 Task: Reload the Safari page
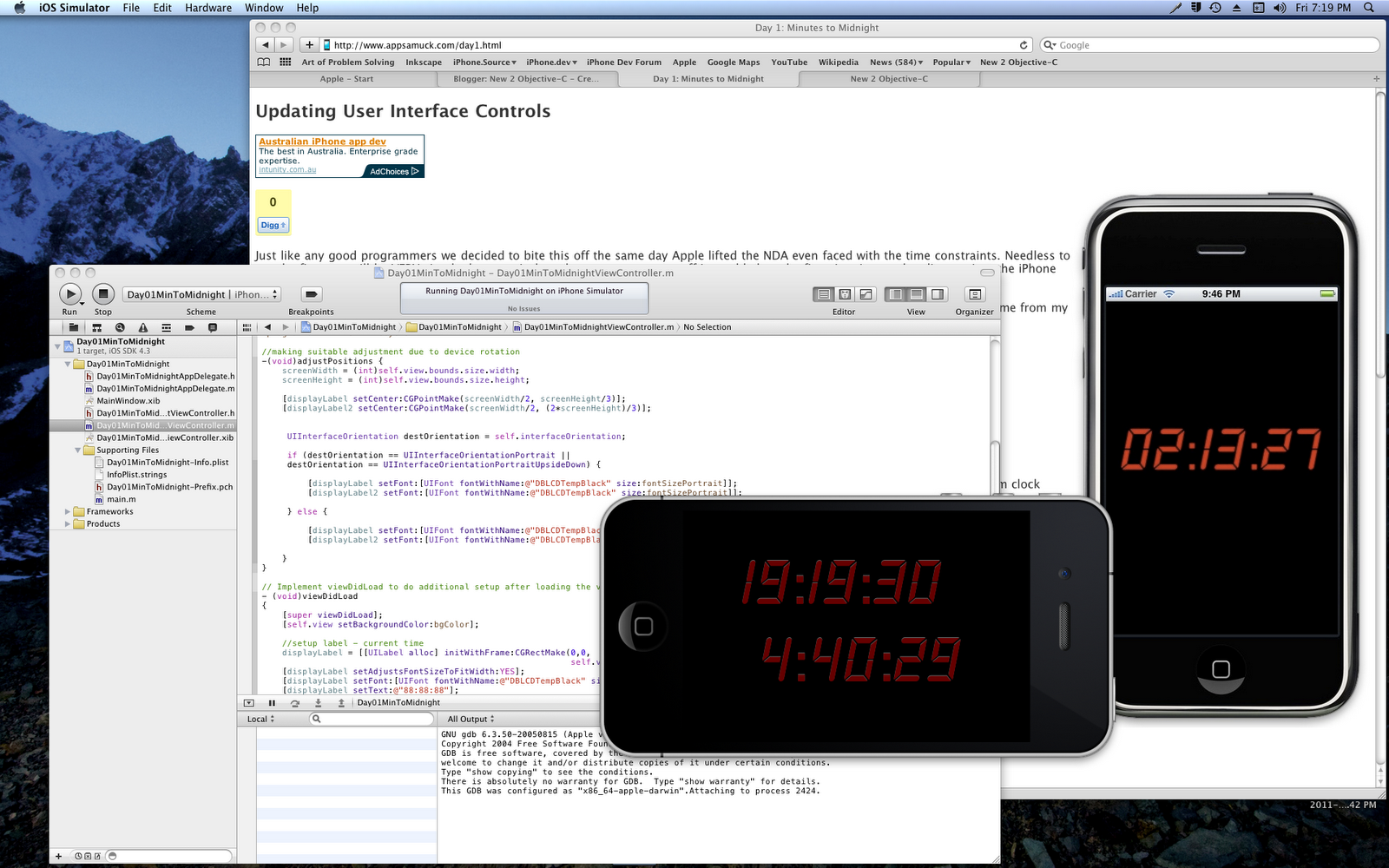(1024, 45)
